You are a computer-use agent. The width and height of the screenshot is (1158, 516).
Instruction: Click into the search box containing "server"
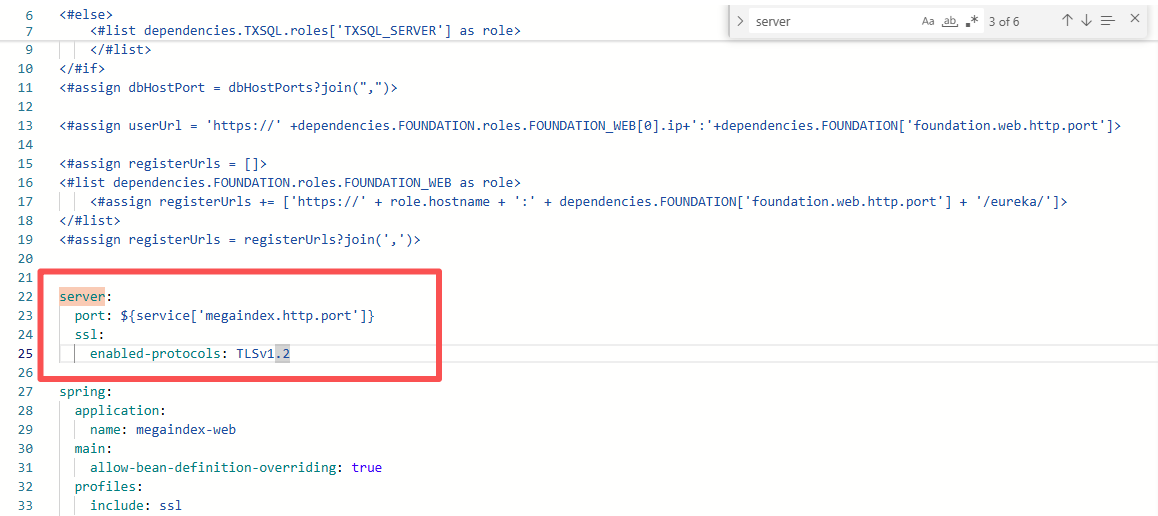(x=835, y=21)
